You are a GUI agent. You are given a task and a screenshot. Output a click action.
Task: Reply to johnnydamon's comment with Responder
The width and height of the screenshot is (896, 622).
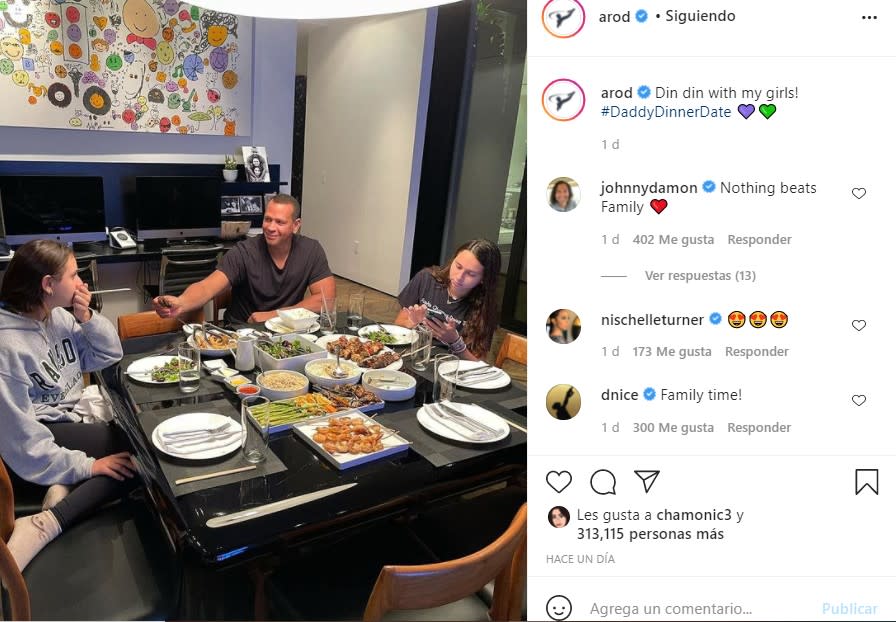pyautogui.click(x=759, y=240)
